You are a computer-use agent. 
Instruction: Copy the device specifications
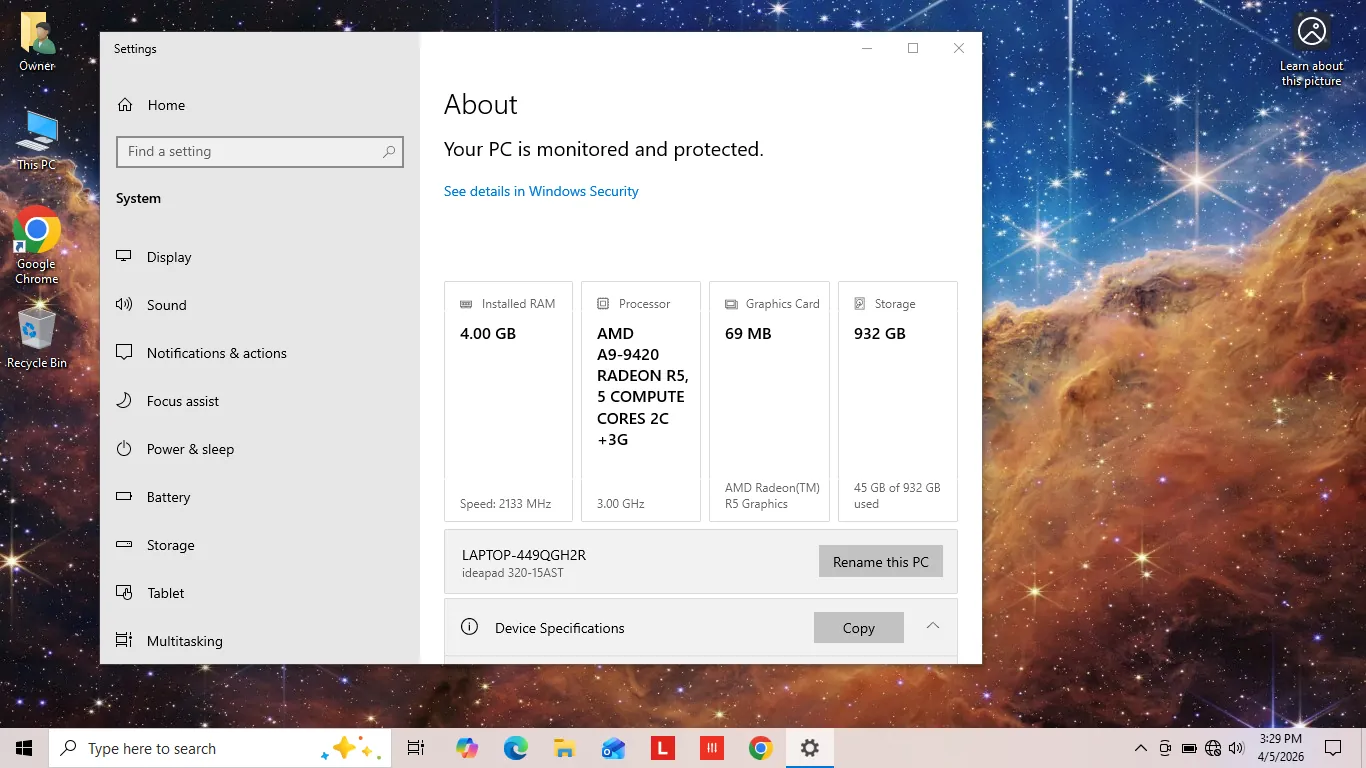[858, 628]
